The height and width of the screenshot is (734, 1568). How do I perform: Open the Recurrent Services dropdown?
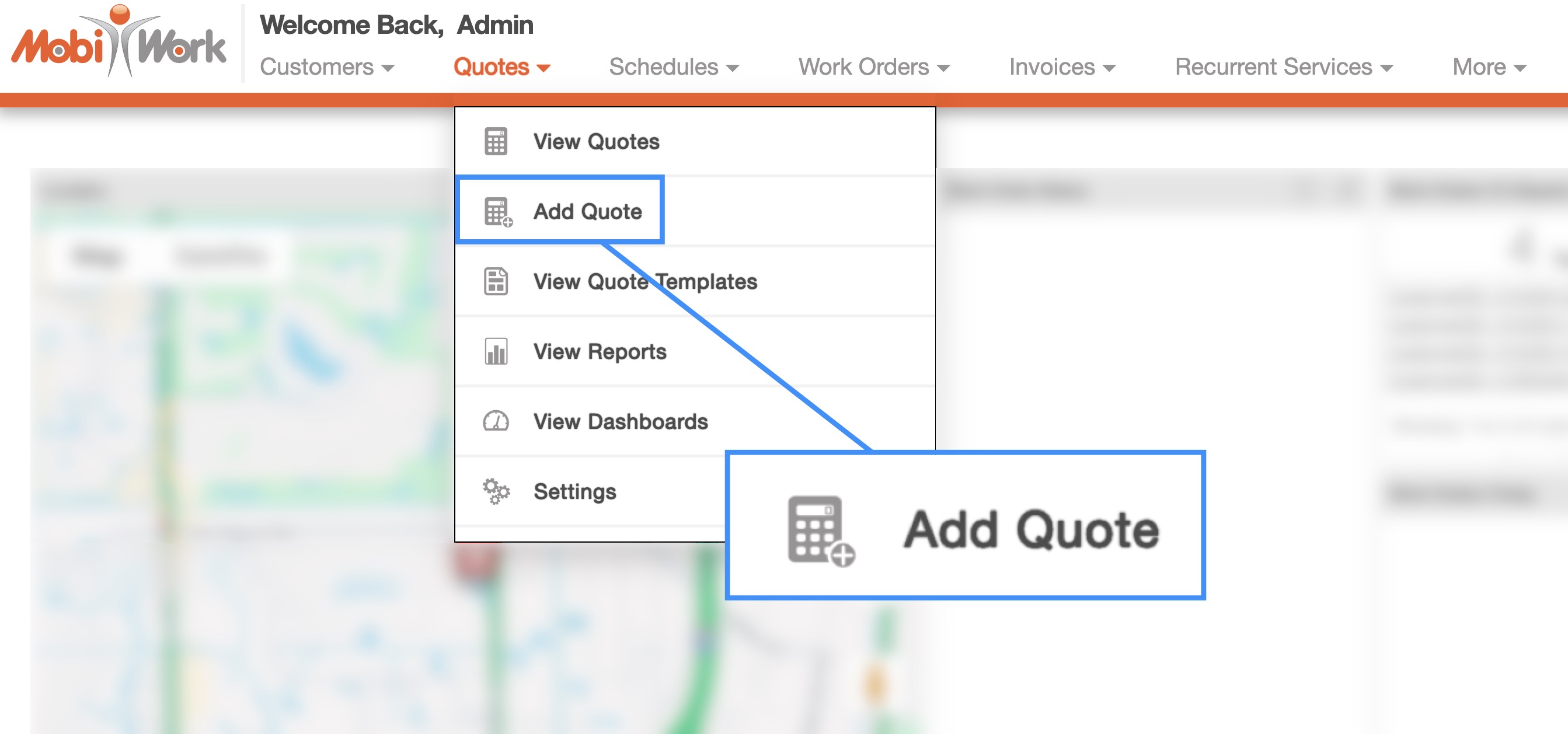tap(1283, 67)
